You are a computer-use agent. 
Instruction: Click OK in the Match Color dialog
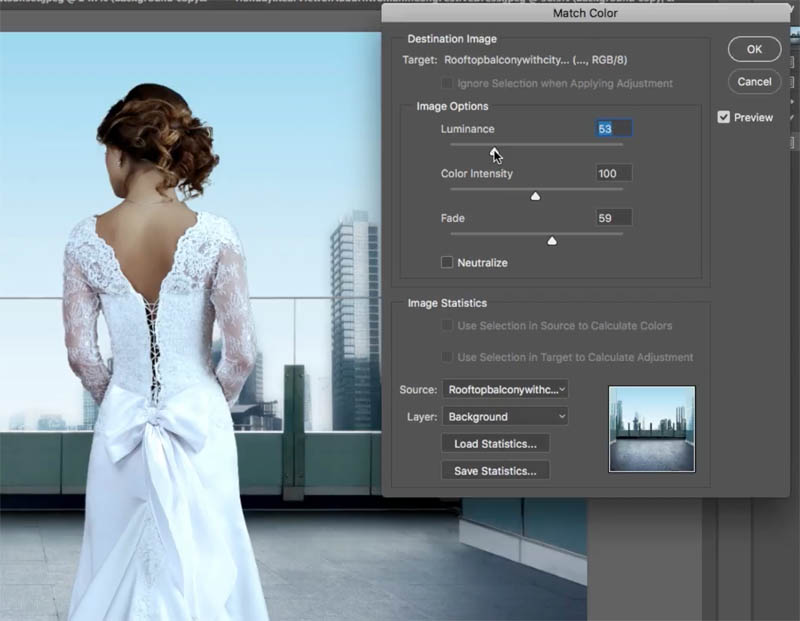754,49
